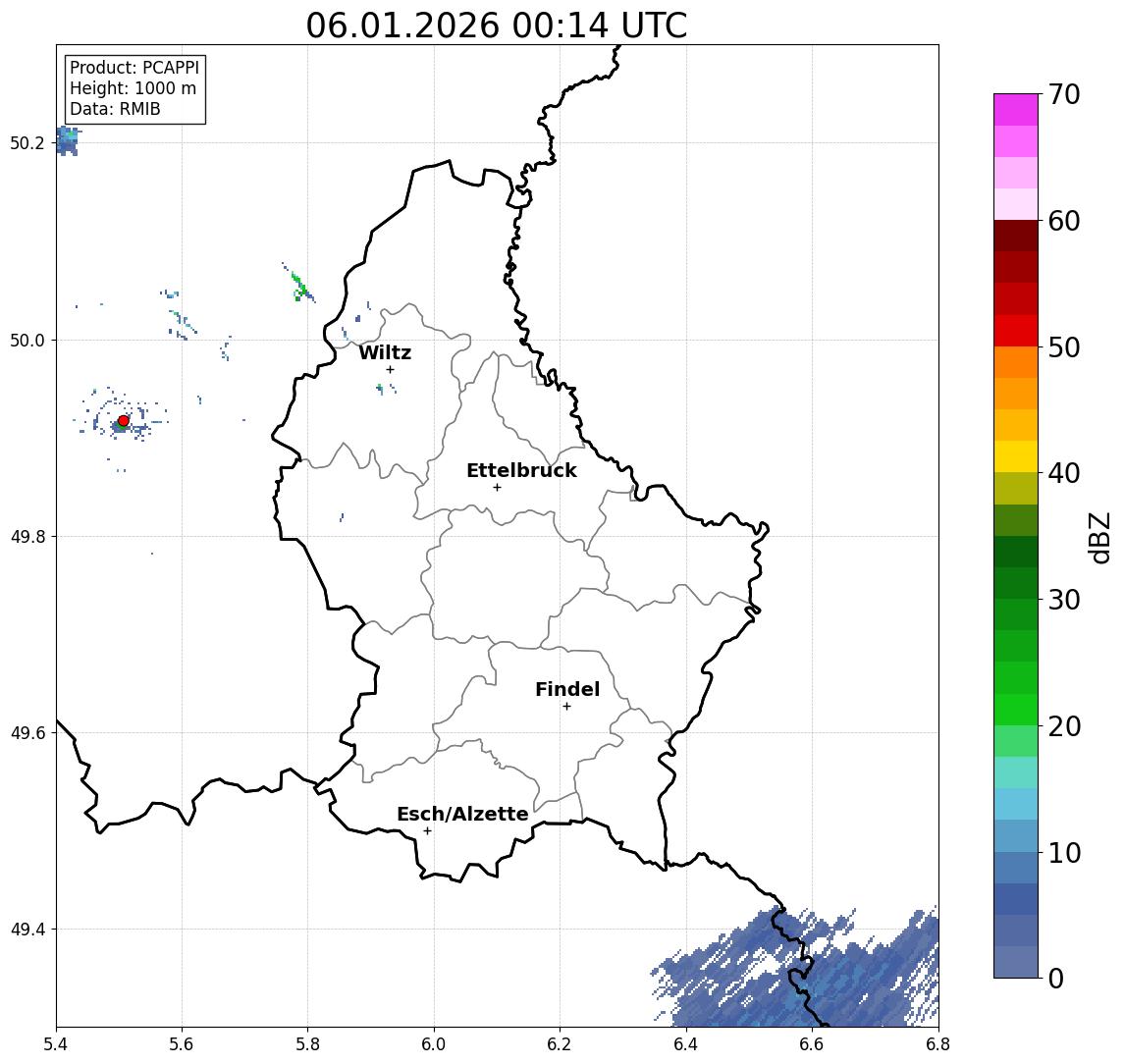Click the 5.8 longitude axis label
This screenshot has height=1064, width=1124.
(307, 1044)
